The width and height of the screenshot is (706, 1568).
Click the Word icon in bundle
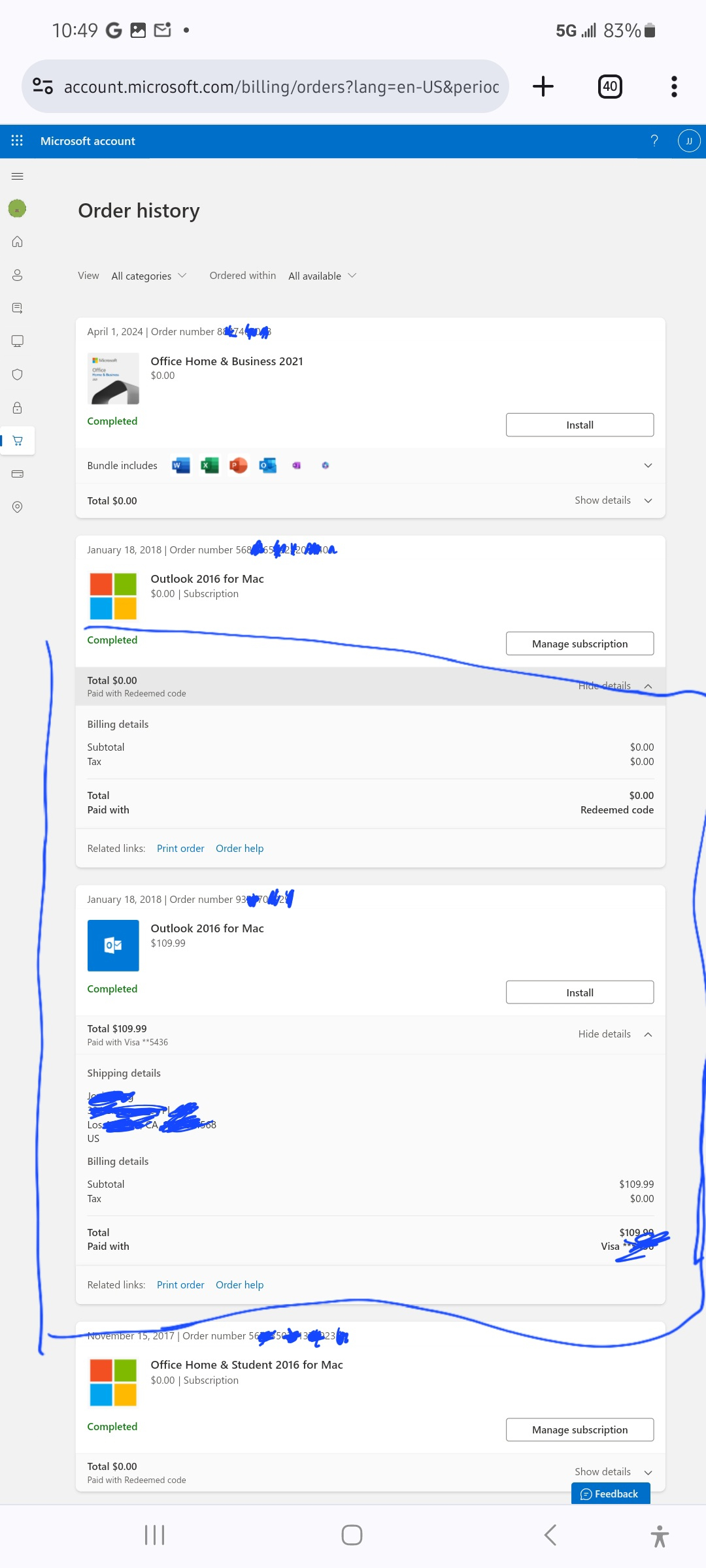[x=181, y=465]
